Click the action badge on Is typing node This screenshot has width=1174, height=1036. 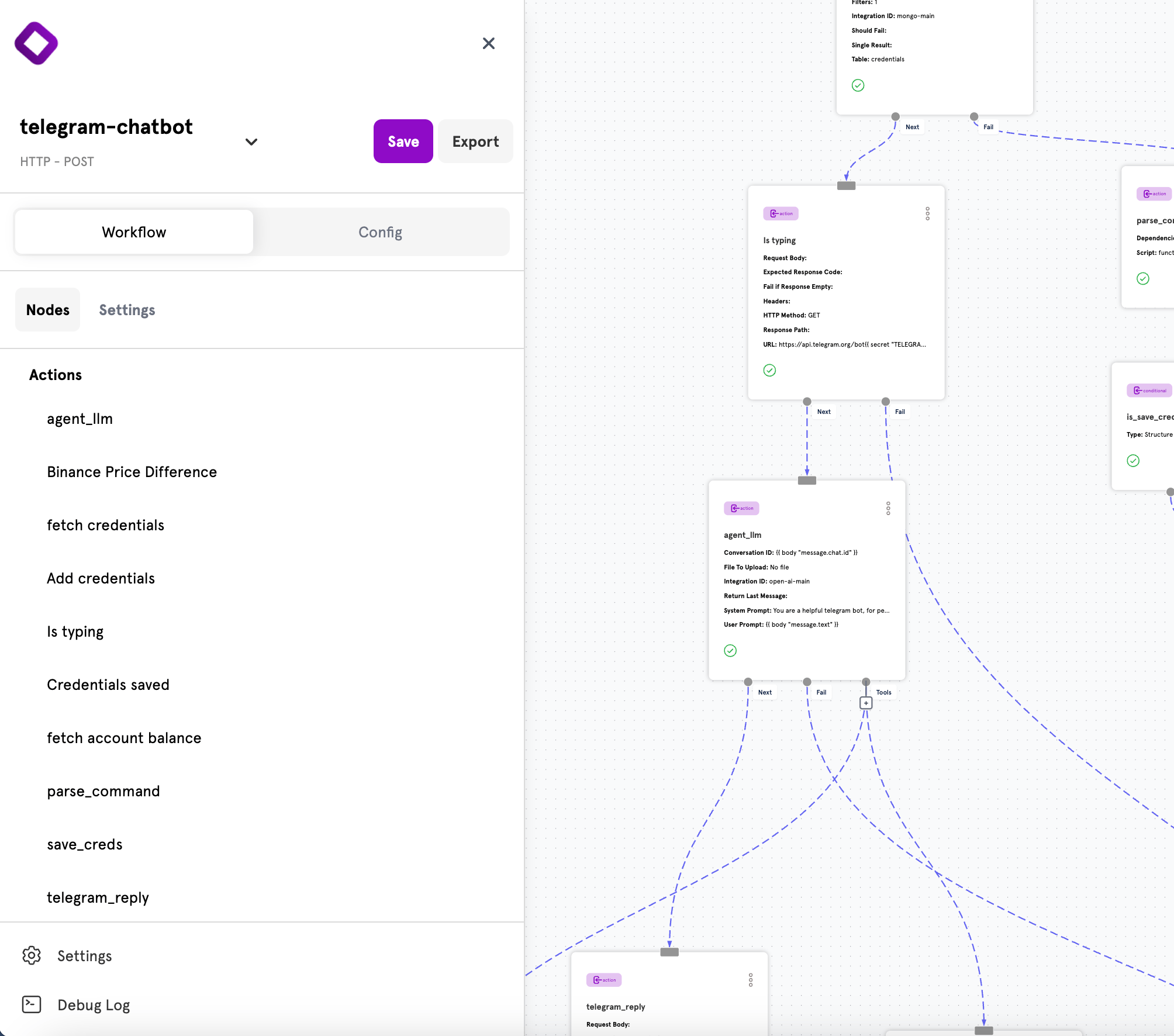[781, 213]
